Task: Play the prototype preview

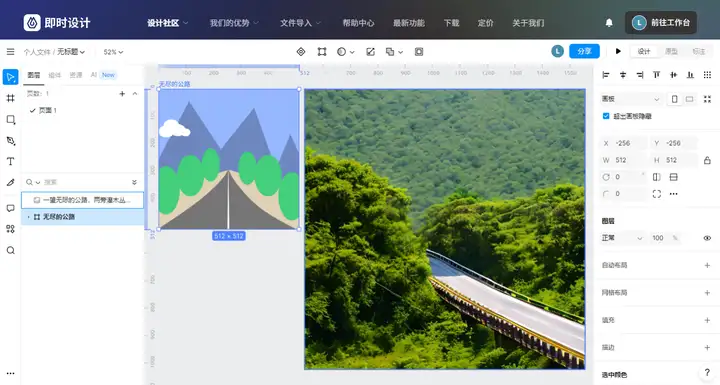Action: 618,51
